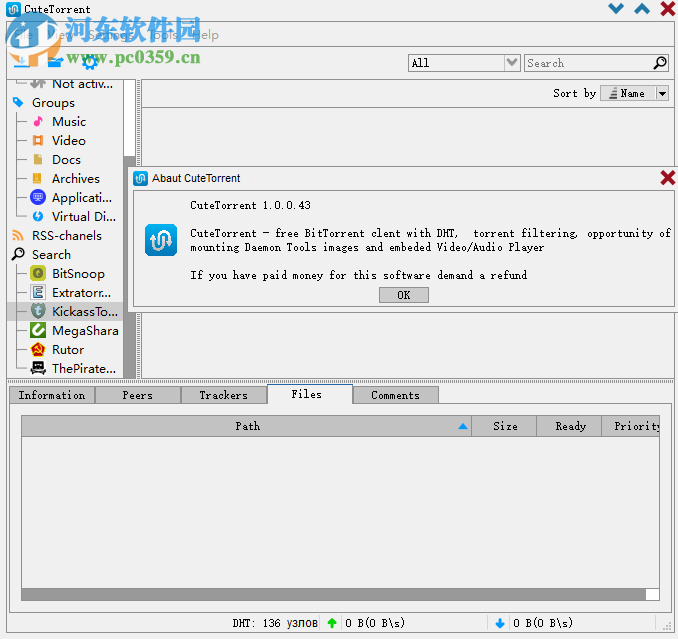Open the Help menu
This screenshot has height=639, width=678.
(206, 35)
